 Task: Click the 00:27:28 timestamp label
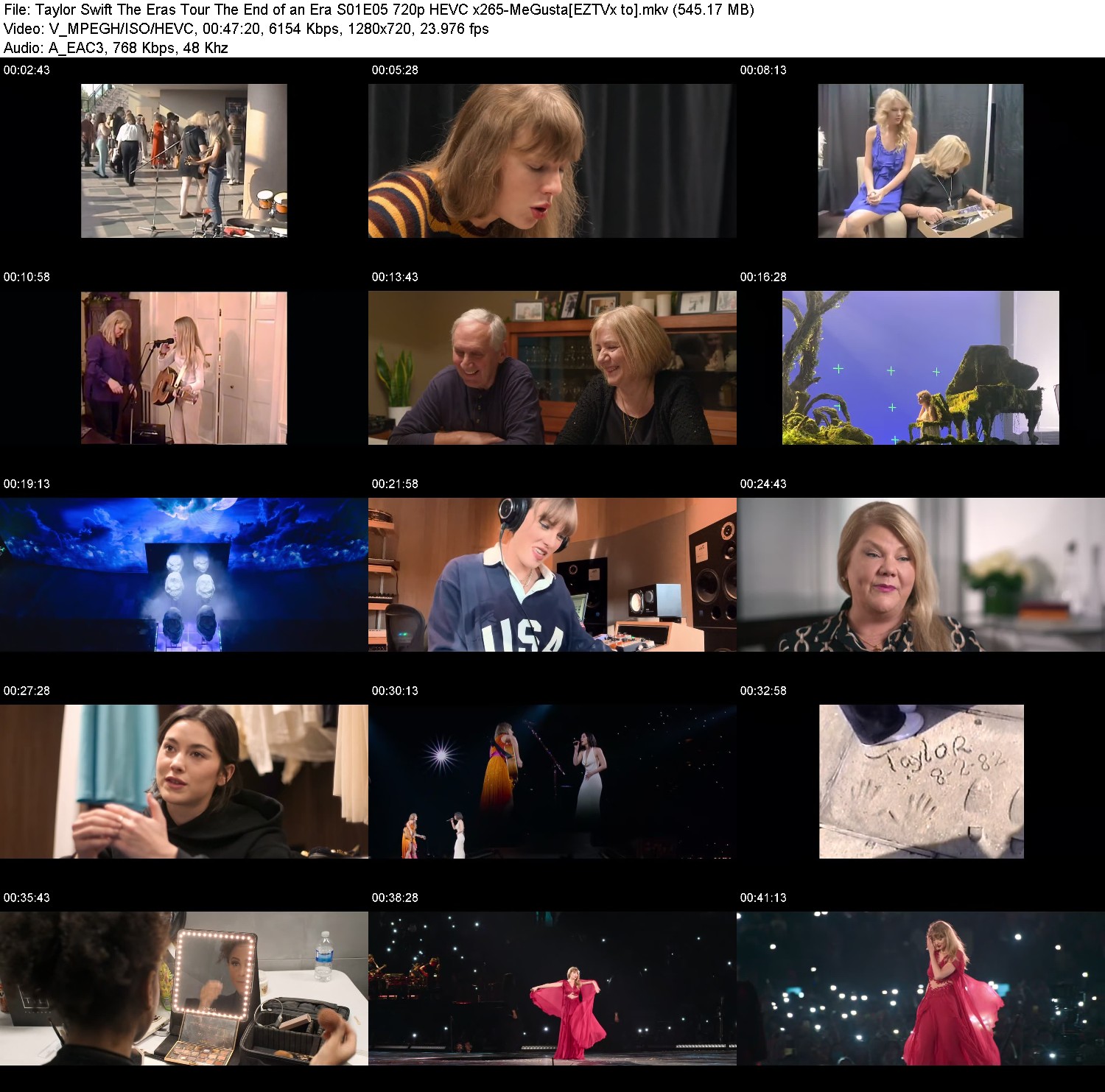tap(27, 691)
